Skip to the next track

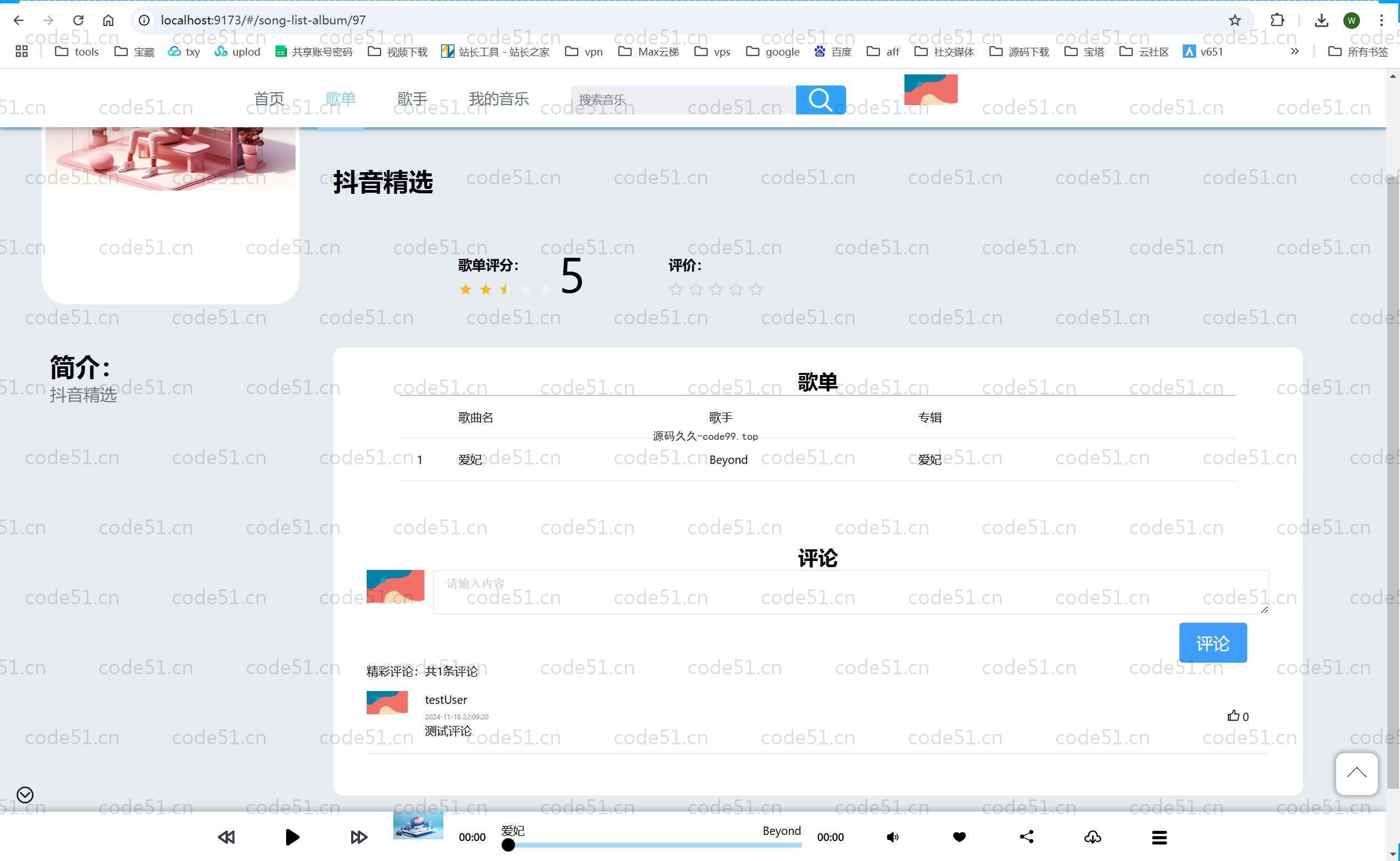coord(359,837)
